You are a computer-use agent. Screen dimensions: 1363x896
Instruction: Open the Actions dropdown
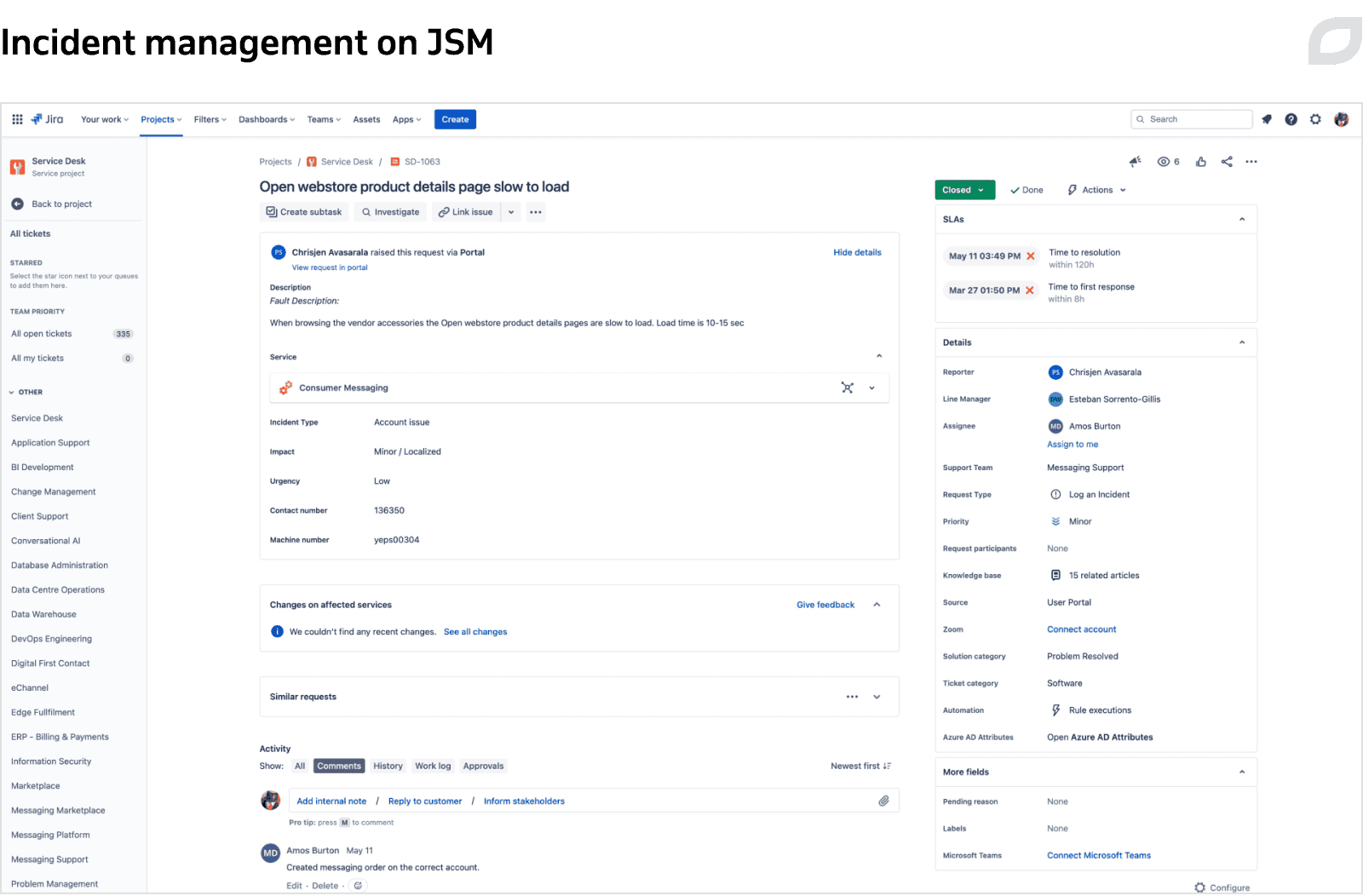1096,190
